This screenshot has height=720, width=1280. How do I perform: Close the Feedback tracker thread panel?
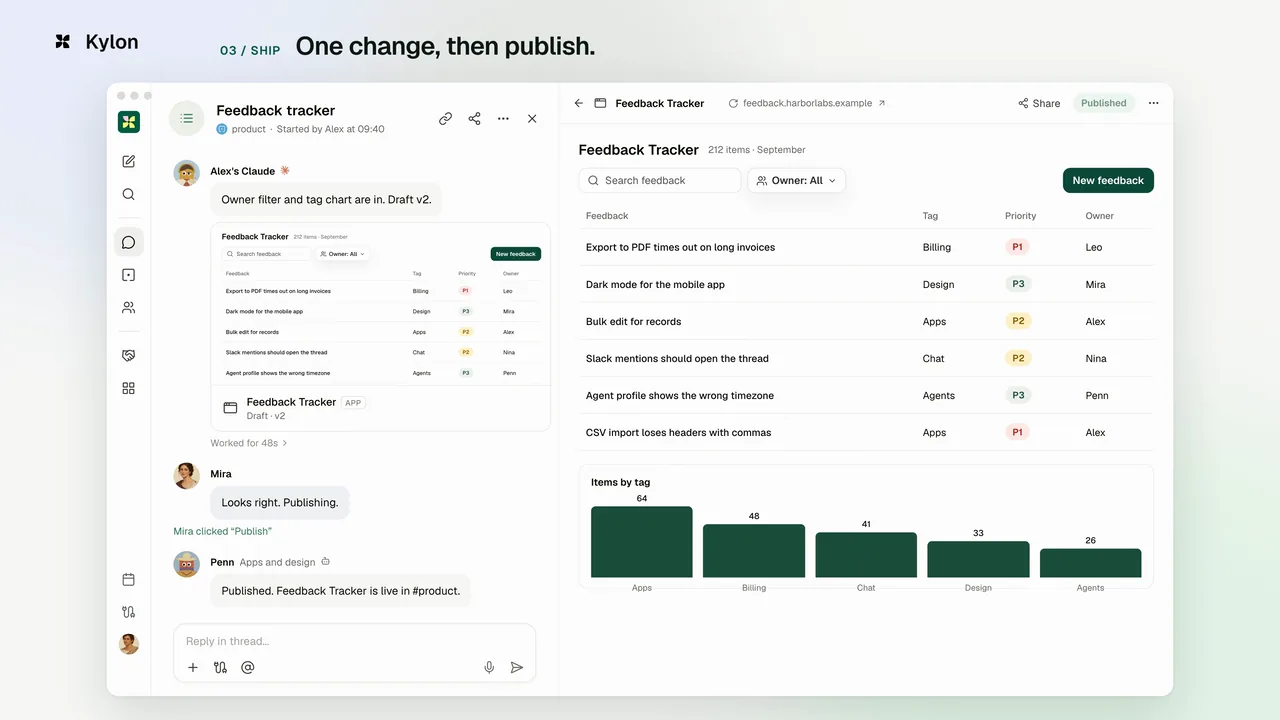click(x=532, y=118)
